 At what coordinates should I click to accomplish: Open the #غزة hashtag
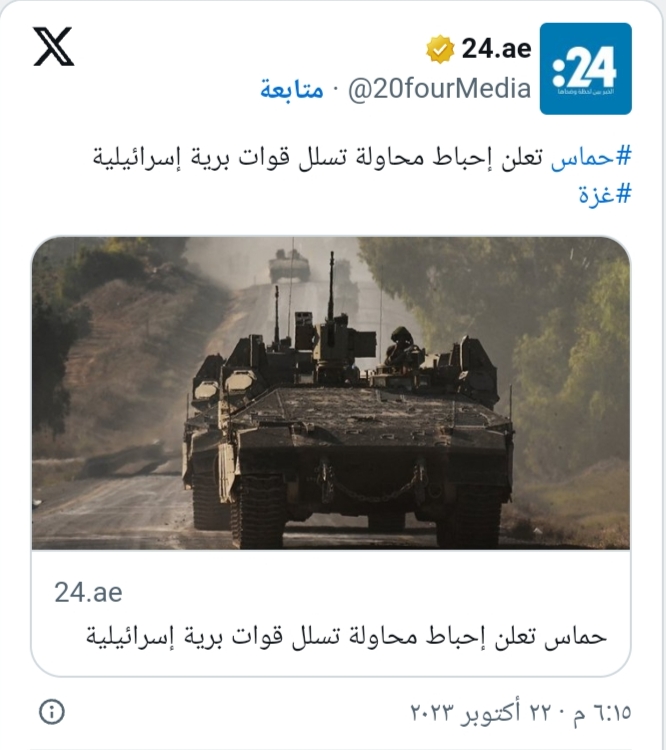[605, 194]
